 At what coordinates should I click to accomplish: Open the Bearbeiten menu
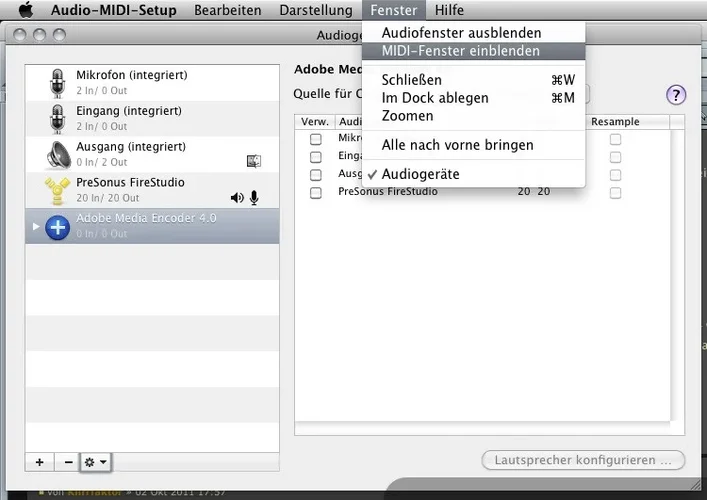coord(228,10)
